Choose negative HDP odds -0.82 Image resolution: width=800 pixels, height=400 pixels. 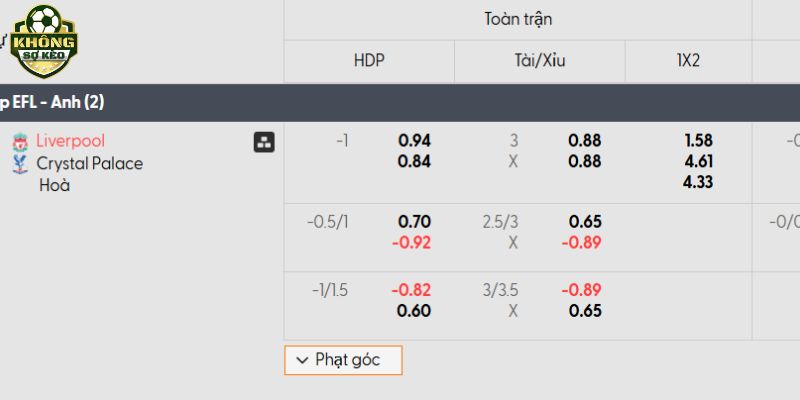pyautogui.click(x=412, y=290)
